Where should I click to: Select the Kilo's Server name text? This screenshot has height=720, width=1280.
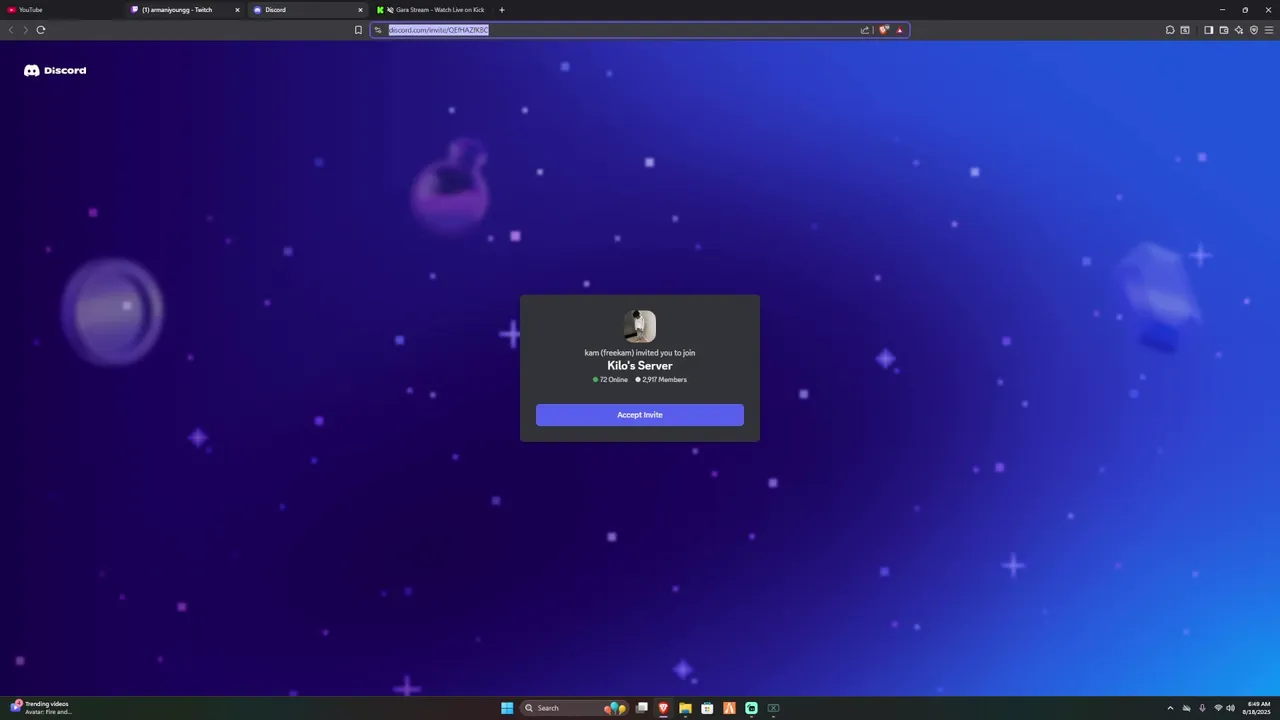[x=640, y=366]
